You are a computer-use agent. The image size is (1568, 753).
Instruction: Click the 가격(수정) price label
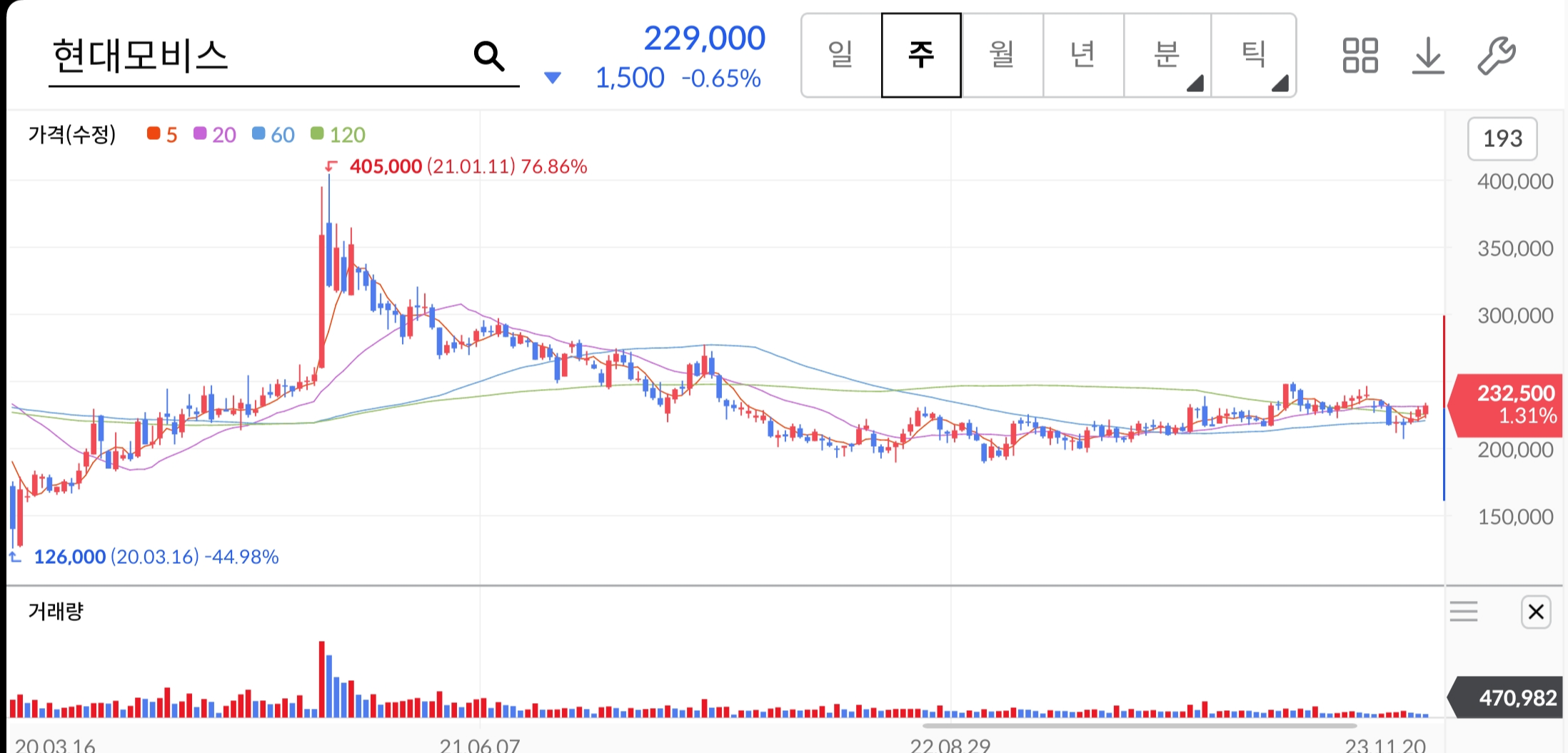coord(72,134)
